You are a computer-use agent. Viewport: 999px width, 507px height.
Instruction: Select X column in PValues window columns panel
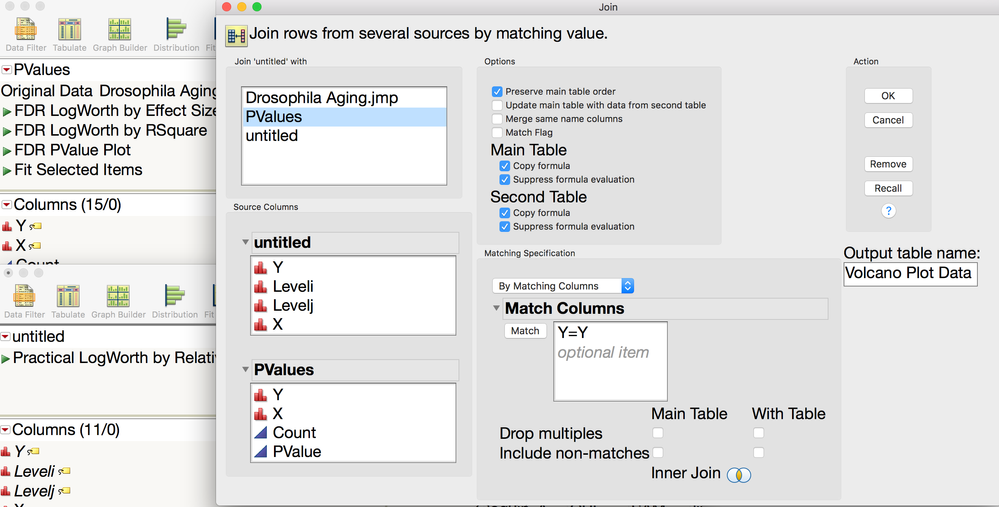tap(22, 246)
